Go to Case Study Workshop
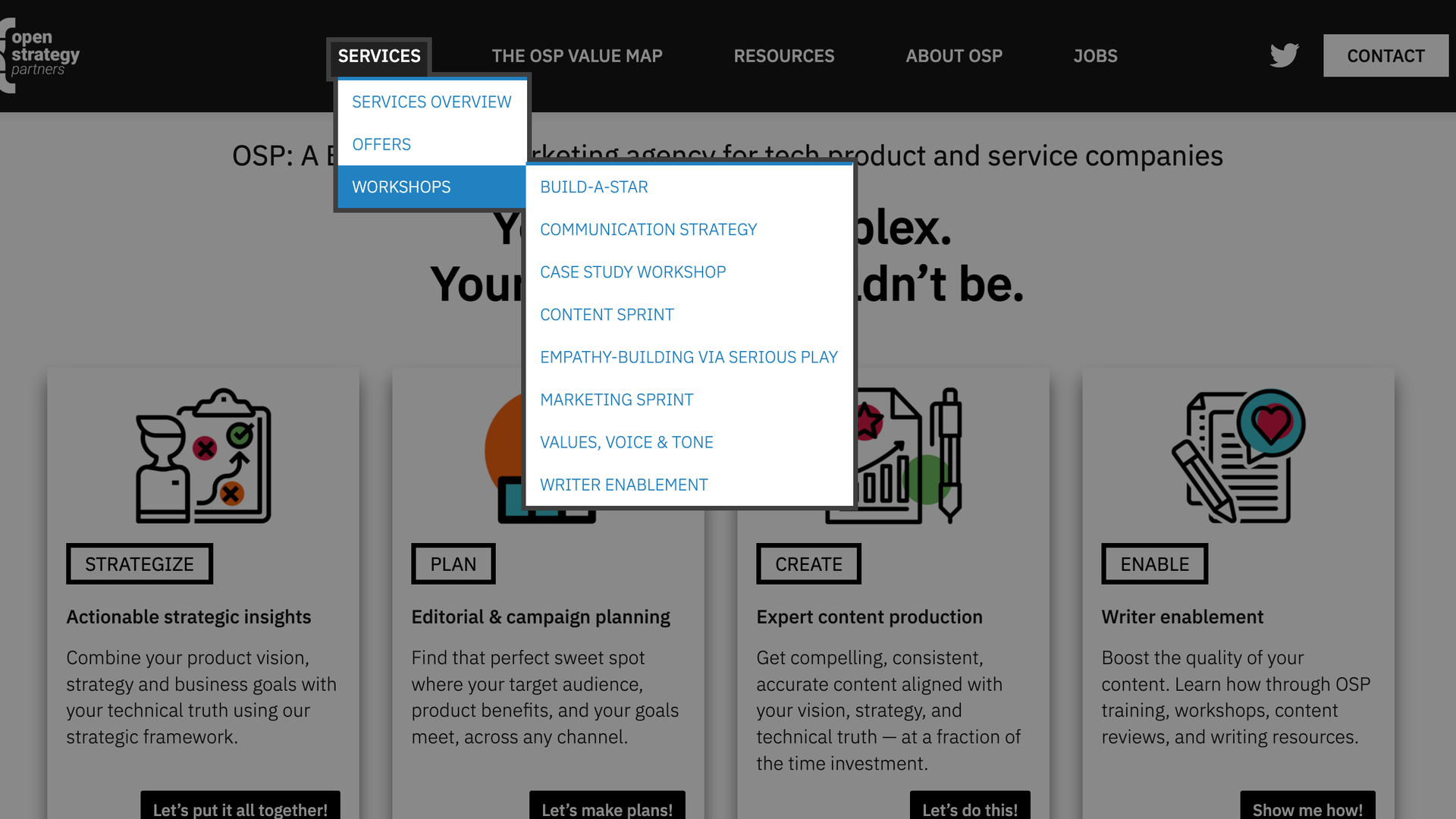This screenshot has height=819, width=1456. [x=632, y=271]
